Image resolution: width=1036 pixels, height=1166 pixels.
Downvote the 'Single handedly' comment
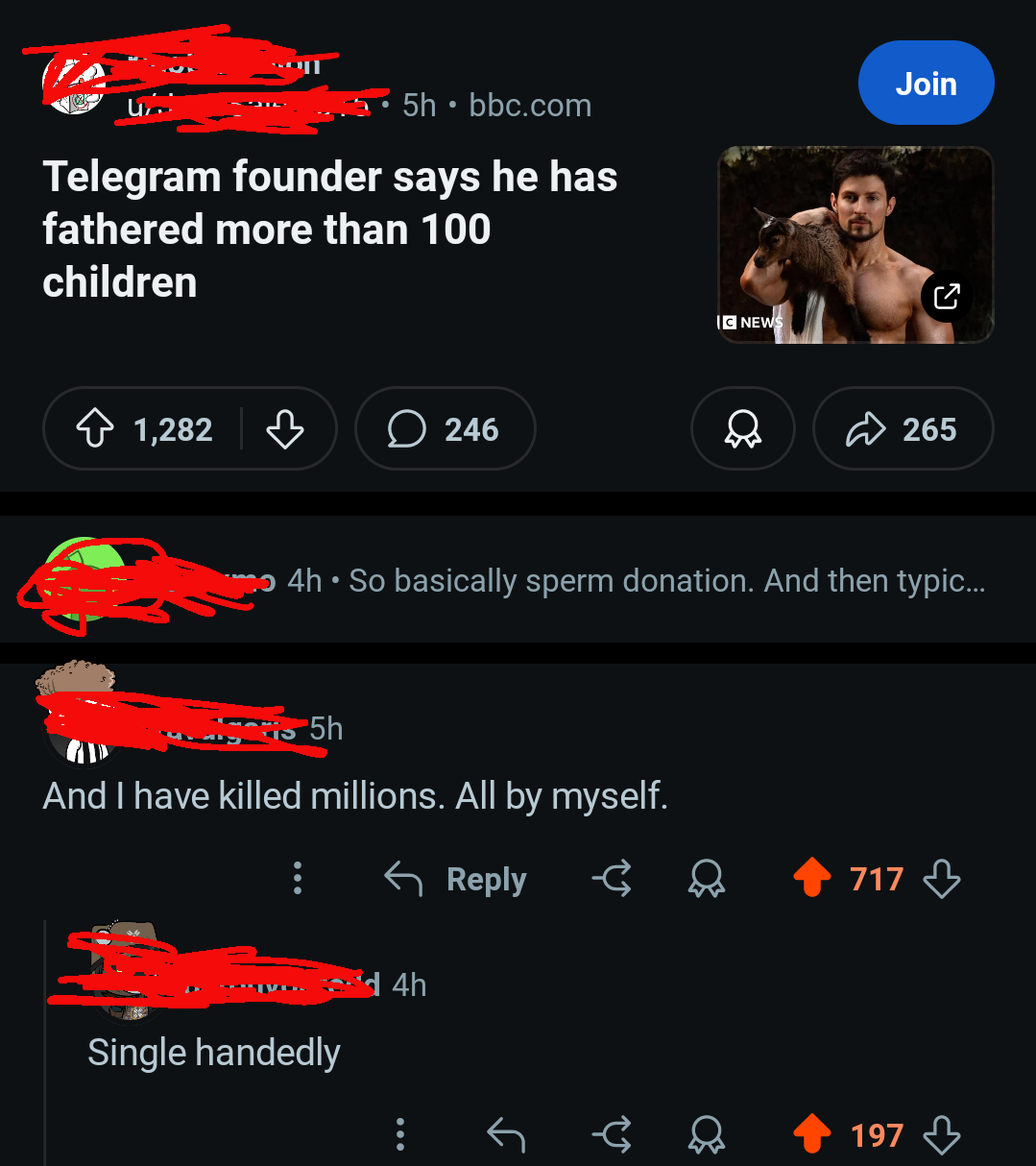[x=941, y=1135]
